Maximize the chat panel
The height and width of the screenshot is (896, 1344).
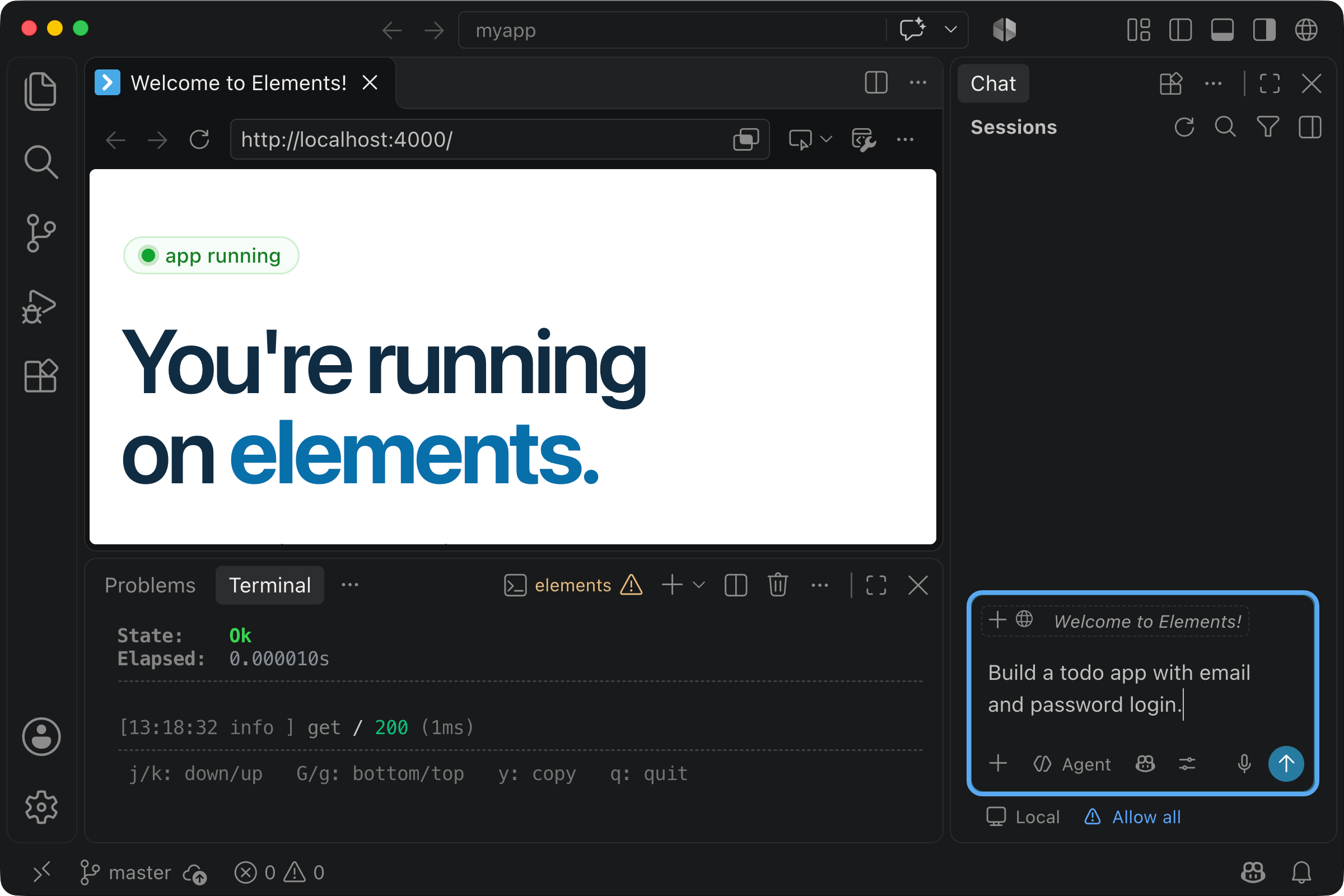[1270, 83]
